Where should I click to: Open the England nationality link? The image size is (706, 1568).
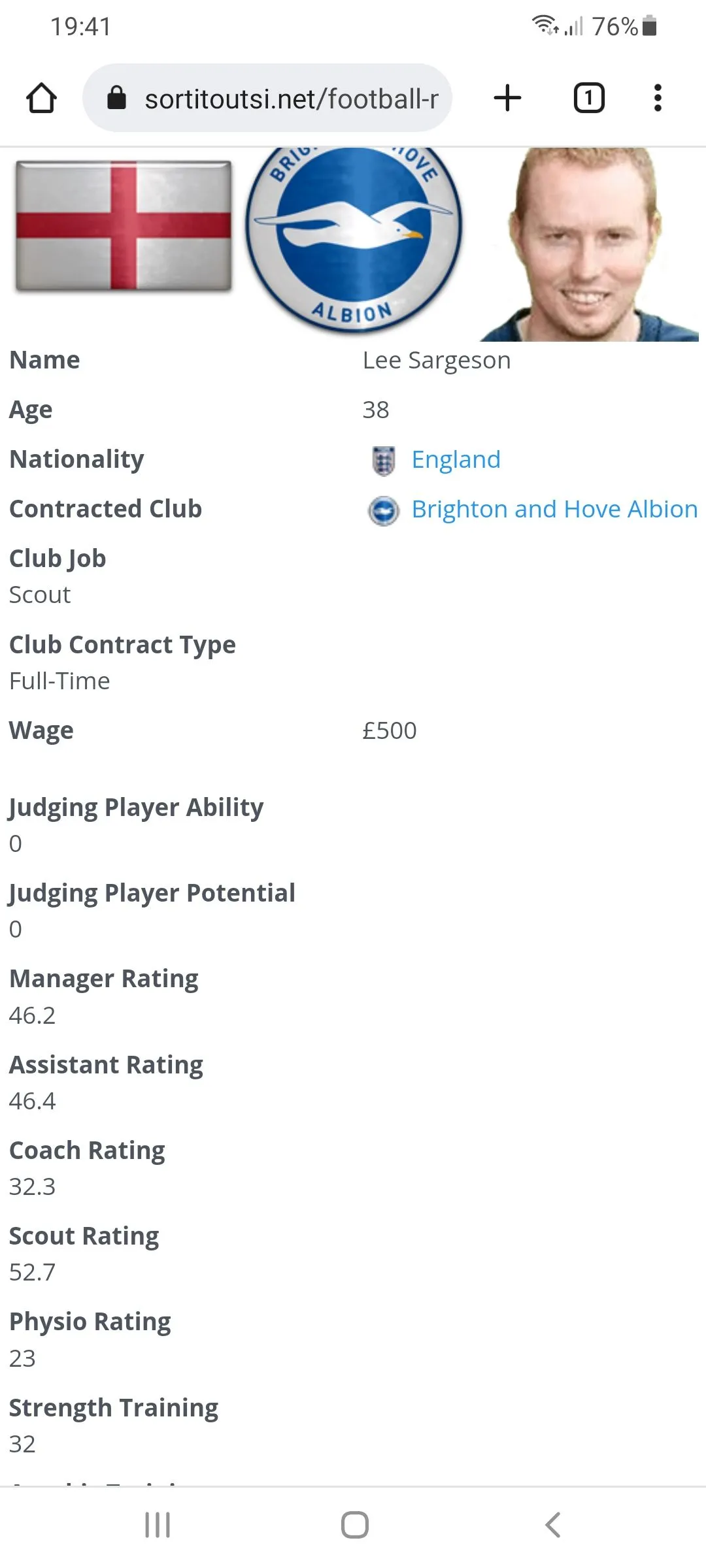(456, 460)
